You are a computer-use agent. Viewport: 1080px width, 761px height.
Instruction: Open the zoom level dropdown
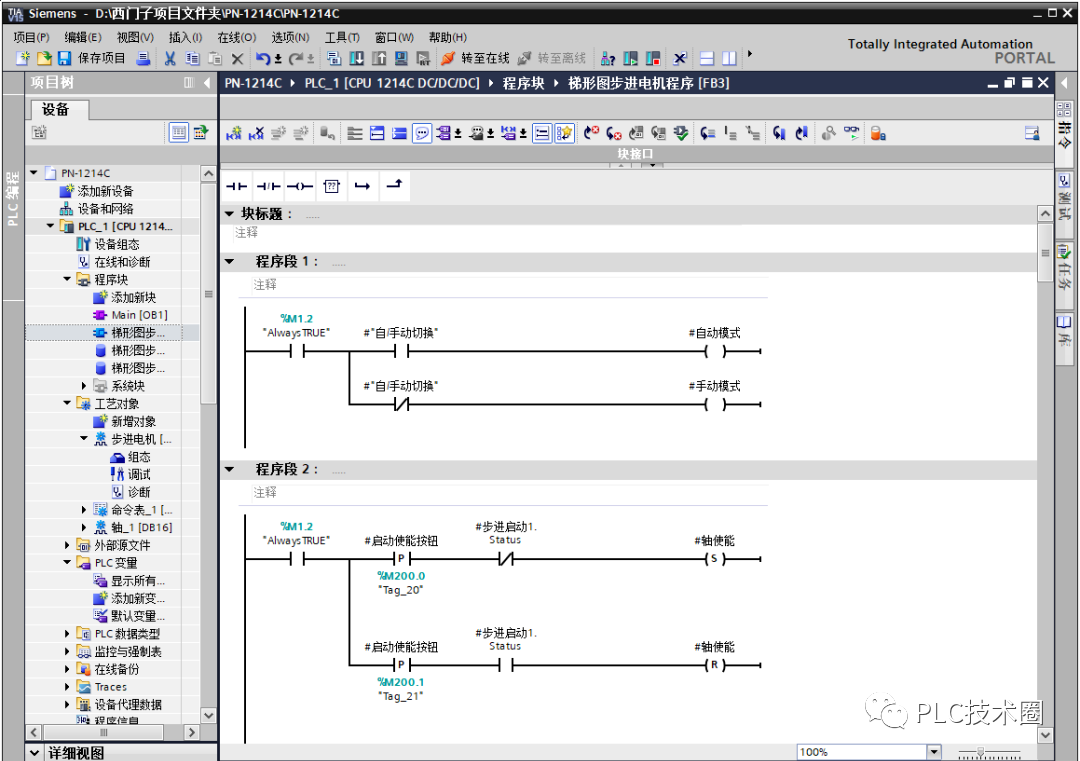933,752
